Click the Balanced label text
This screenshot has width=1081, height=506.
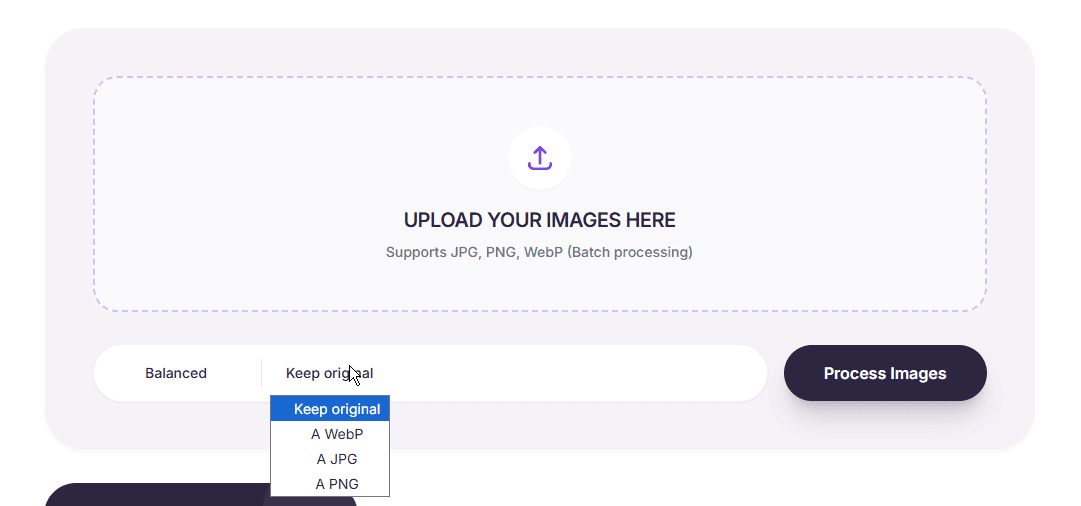[x=176, y=373]
